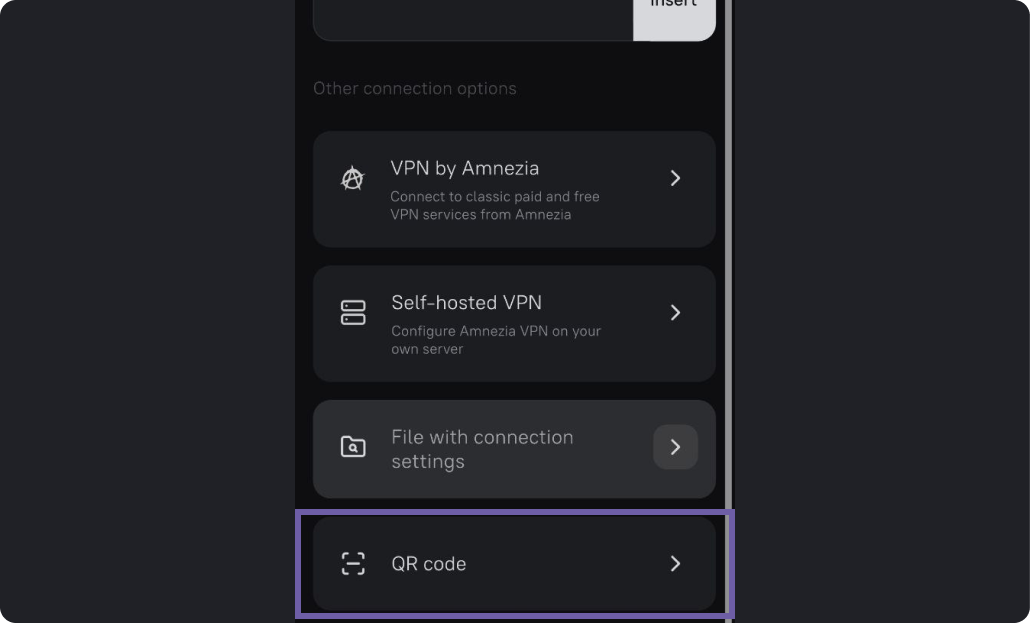The width and height of the screenshot is (1030, 623).
Task: Click the Amnezia anarchy logo icon
Action: (353, 178)
